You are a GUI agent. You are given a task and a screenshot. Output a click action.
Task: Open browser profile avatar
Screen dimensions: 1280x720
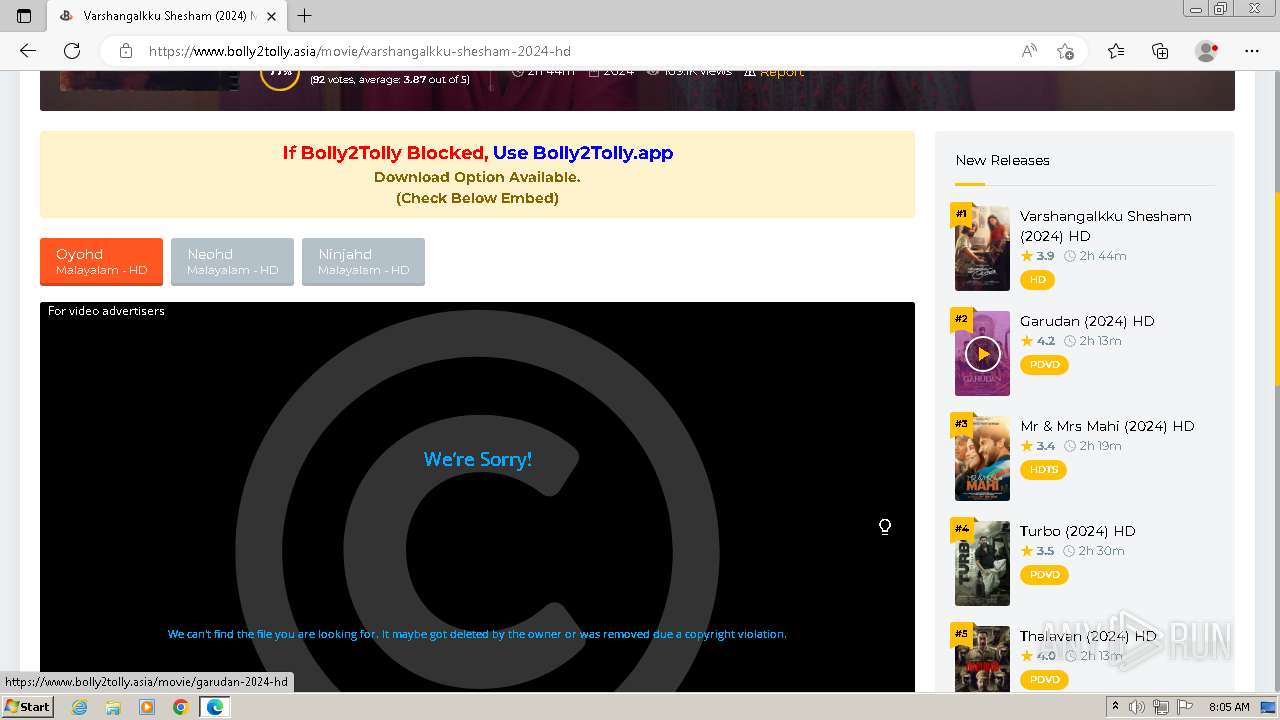tap(1207, 51)
